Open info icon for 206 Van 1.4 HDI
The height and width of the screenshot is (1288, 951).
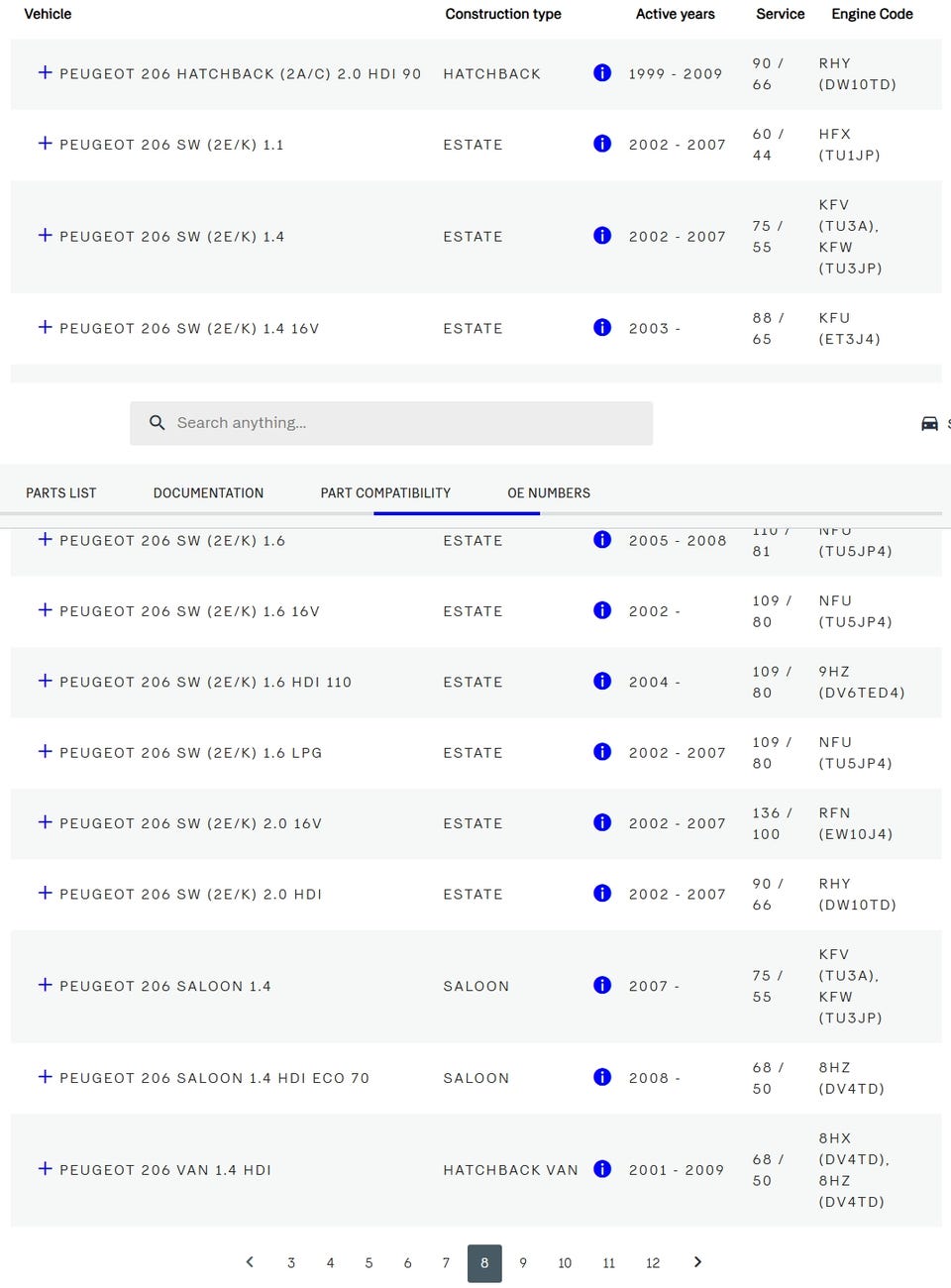click(602, 1169)
